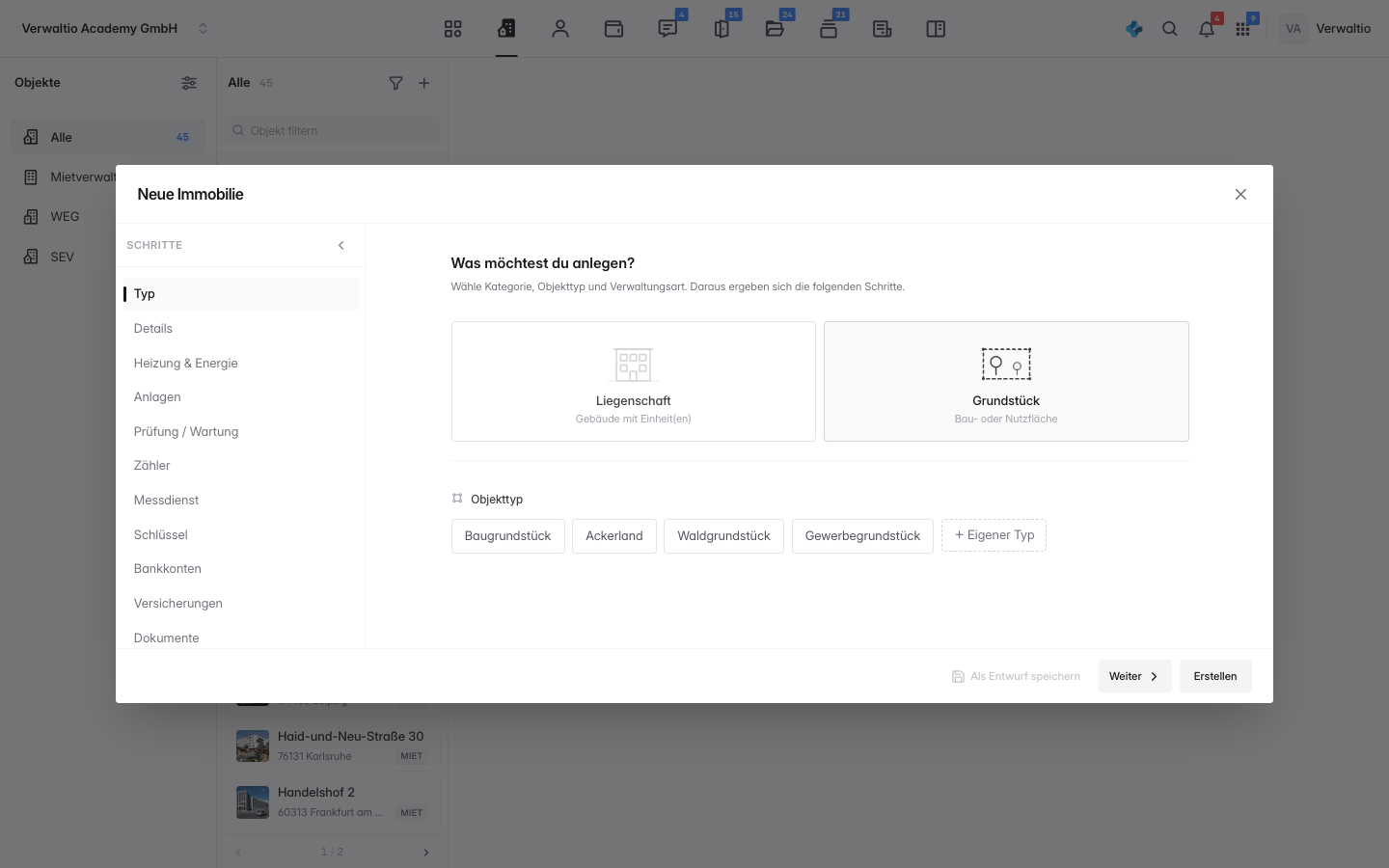
Task: Go to next page of object list
Action: pos(426,853)
